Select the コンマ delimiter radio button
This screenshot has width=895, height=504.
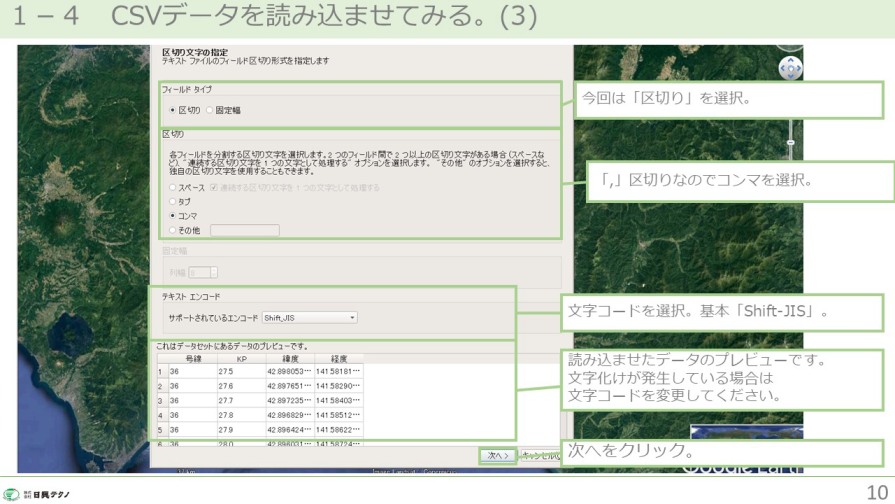(173, 215)
